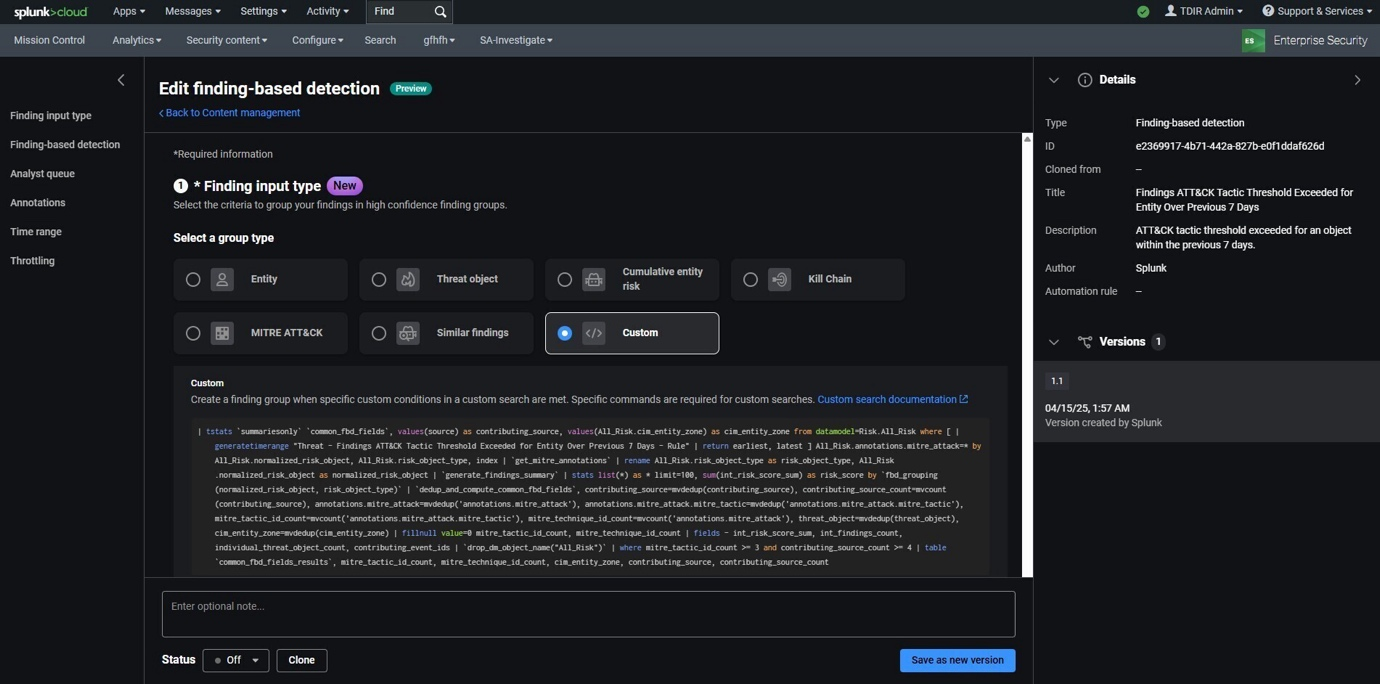
Task: Collapse the left sidebar with the arrow
Action: [121, 80]
